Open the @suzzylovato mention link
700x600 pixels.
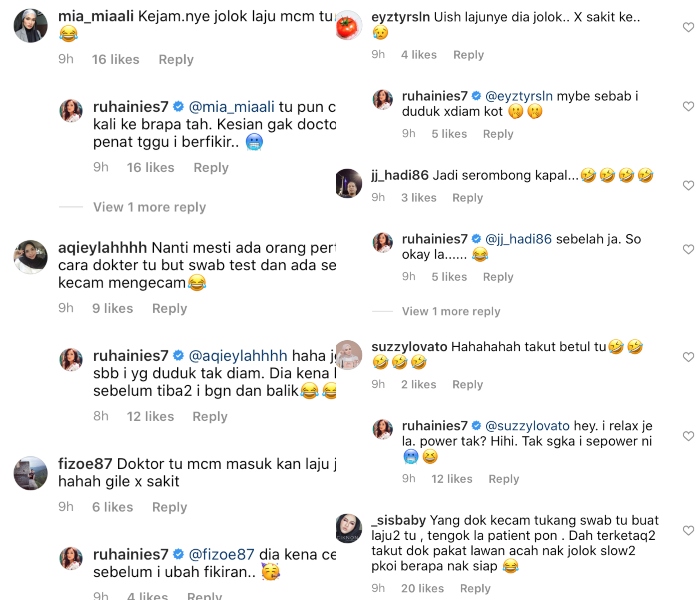(527, 426)
